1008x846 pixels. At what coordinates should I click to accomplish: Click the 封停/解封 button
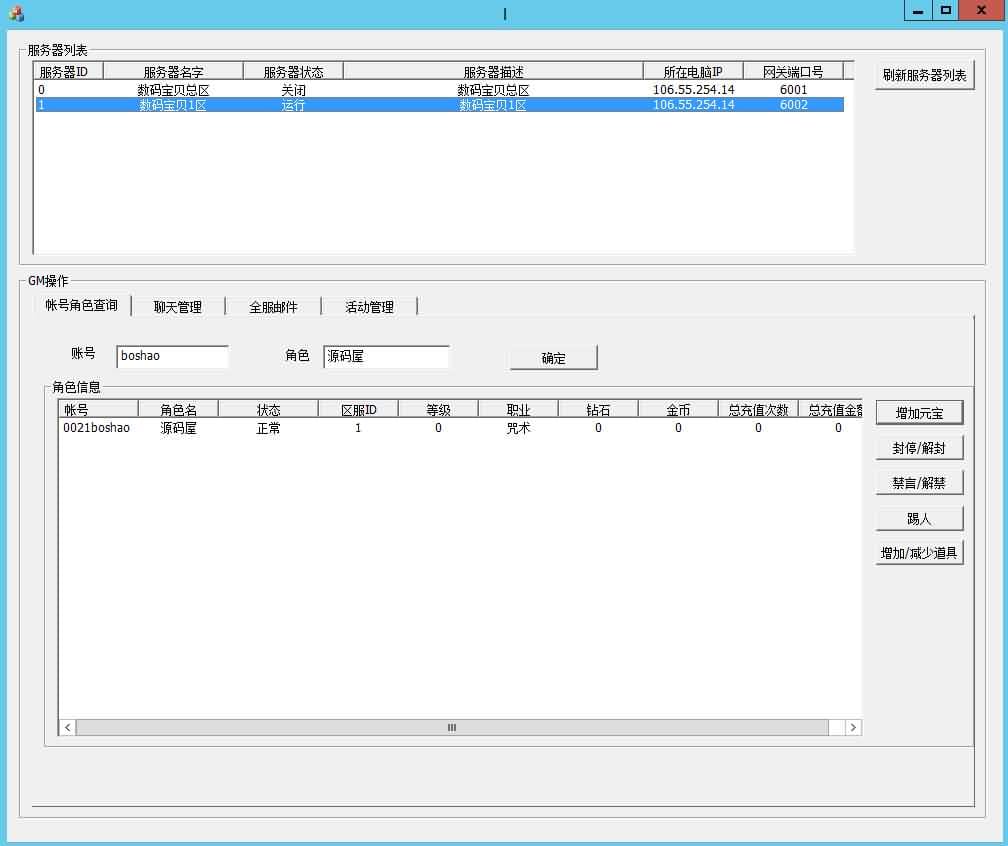919,448
